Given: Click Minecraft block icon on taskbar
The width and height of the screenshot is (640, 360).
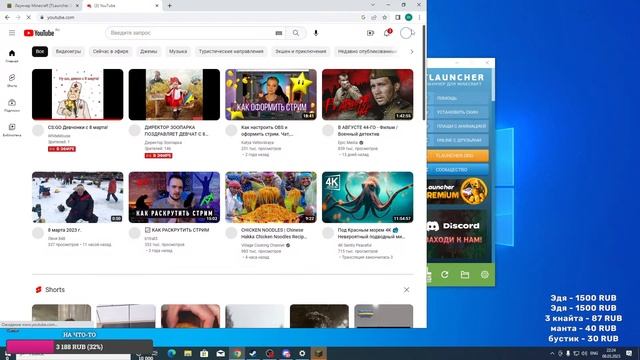Looking at the screenshot, I should 318,353.
